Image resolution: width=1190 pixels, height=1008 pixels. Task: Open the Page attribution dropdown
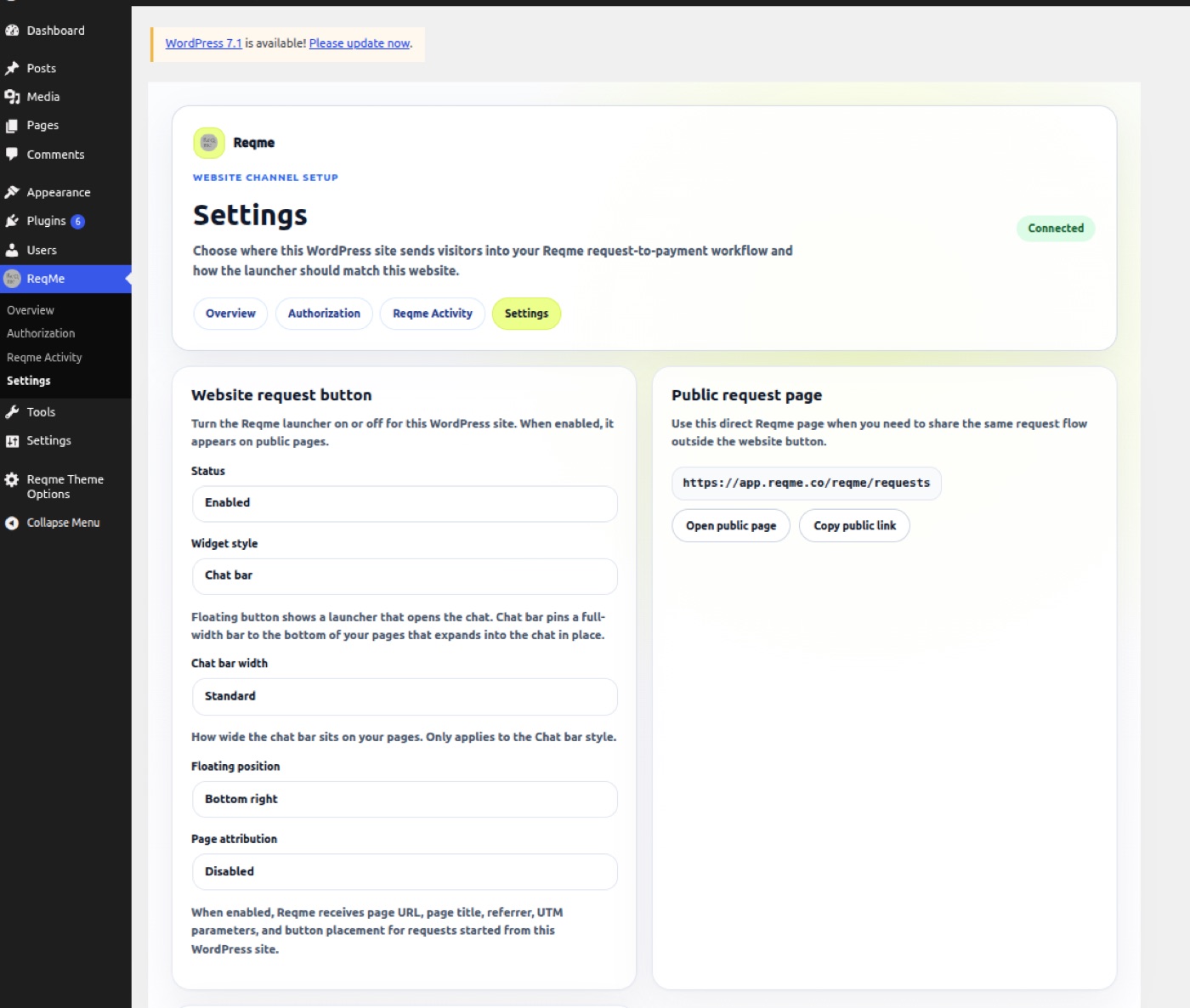point(405,872)
